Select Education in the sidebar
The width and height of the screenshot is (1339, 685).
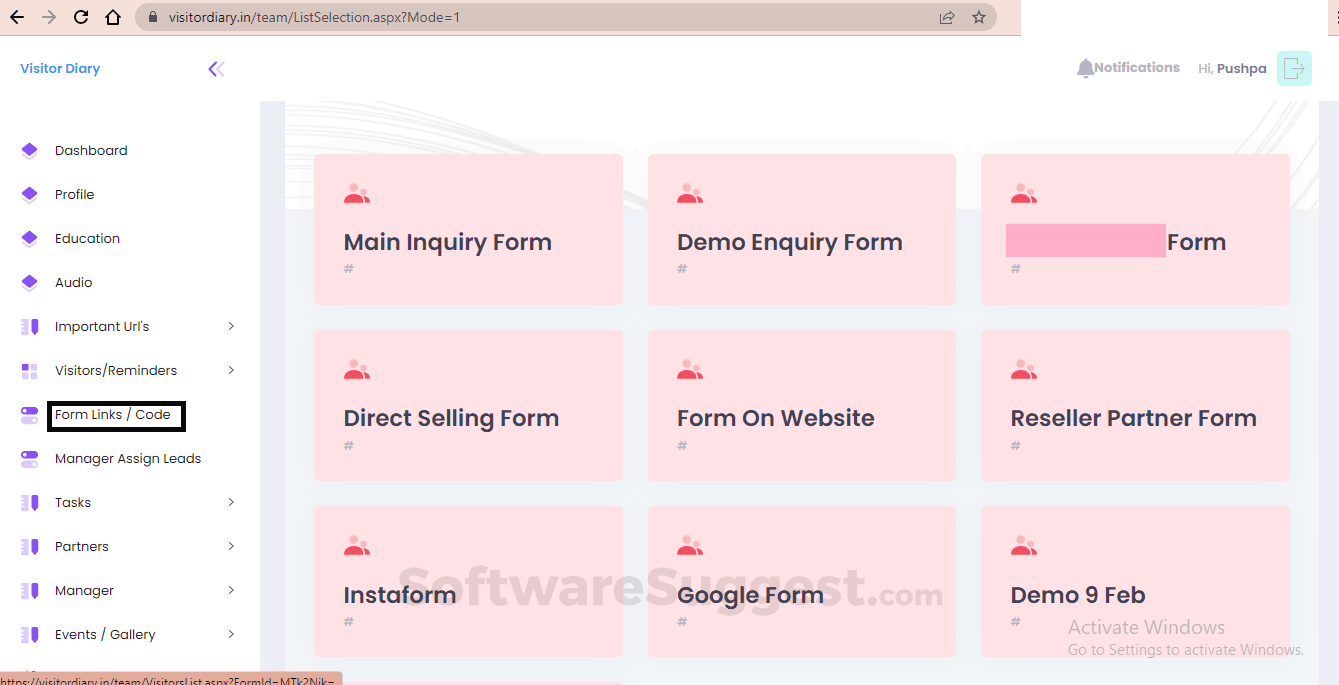(x=86, y=238)
